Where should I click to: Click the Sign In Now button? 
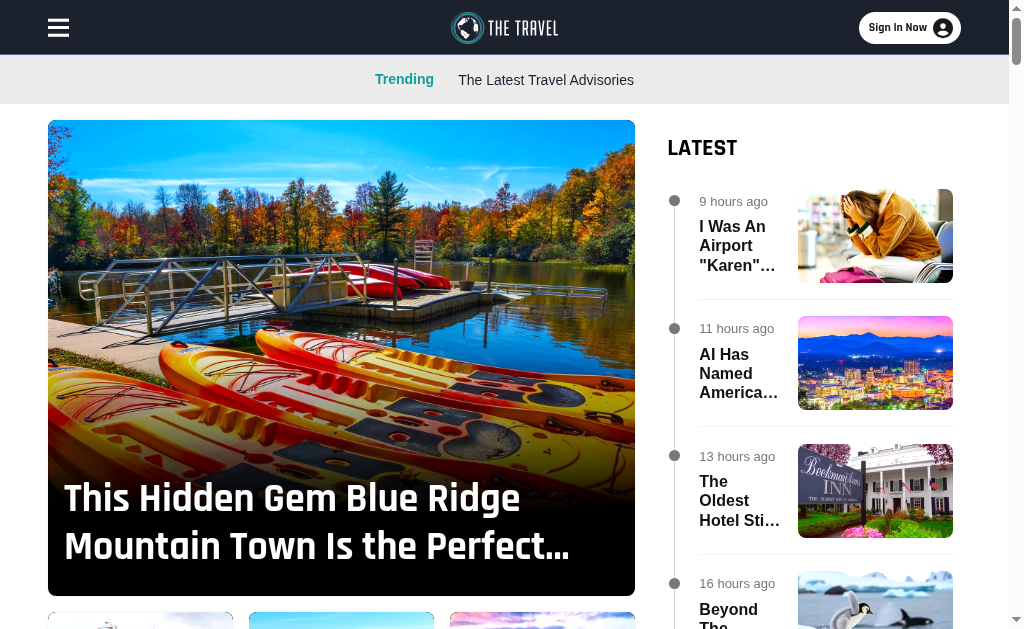(909, 28)
